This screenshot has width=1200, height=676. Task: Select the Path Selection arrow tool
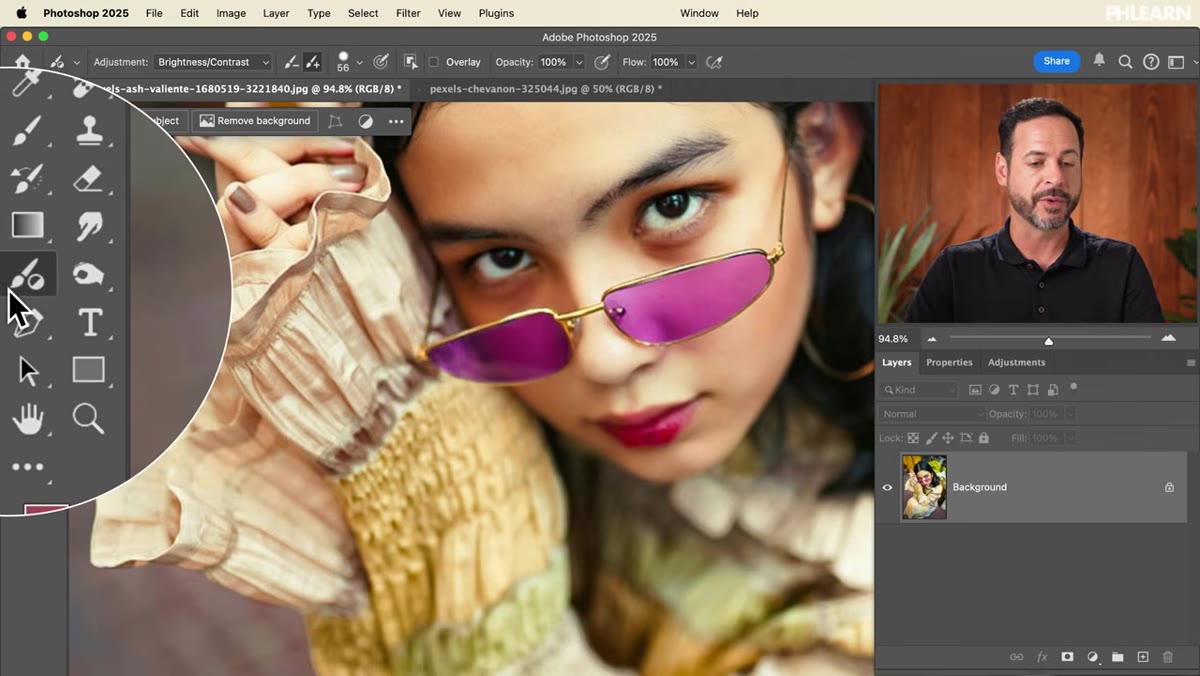coord(28,371)
